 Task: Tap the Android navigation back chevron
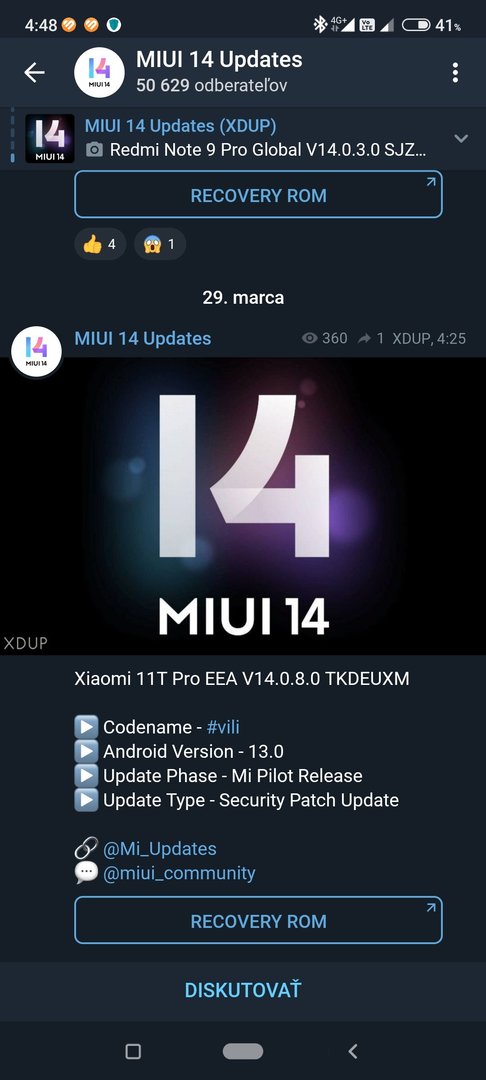click(352, 1051)
